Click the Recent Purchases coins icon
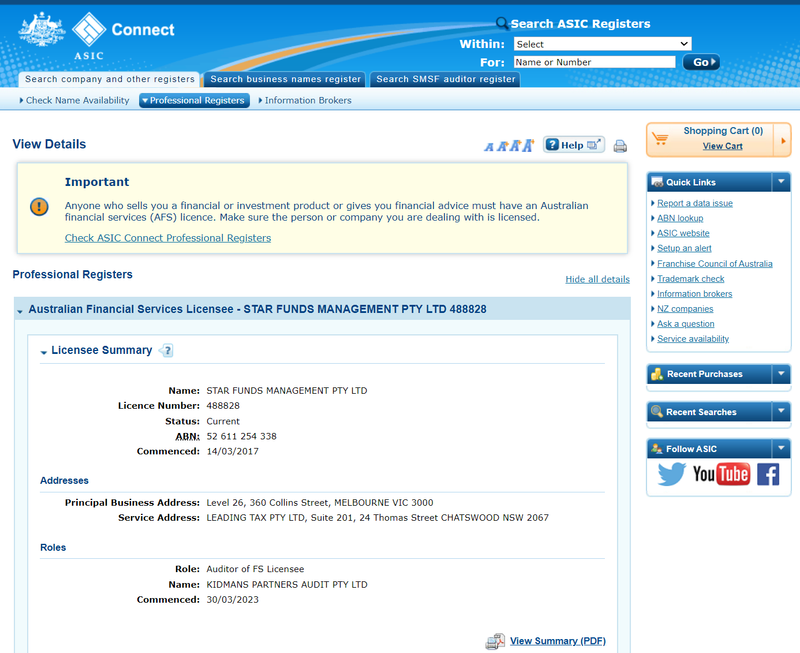 pyautogui.click(x=657, y=374)
